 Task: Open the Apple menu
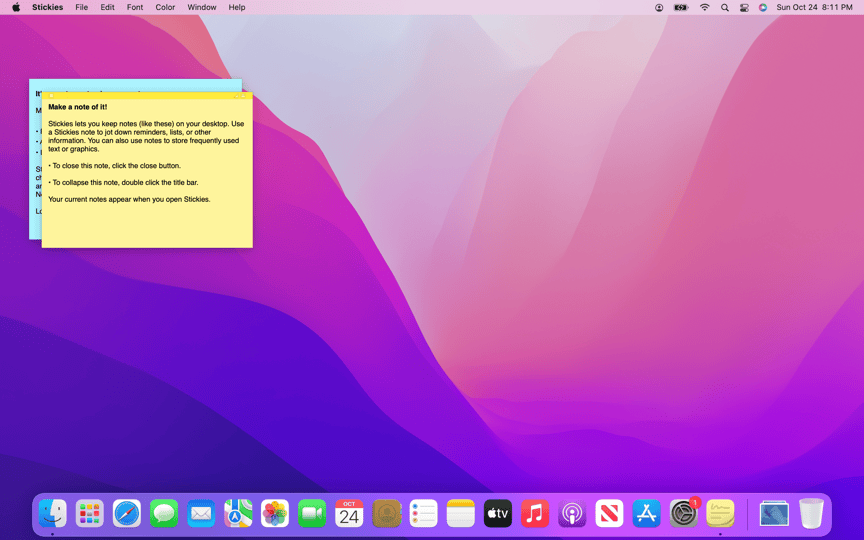tap(16, 7)
